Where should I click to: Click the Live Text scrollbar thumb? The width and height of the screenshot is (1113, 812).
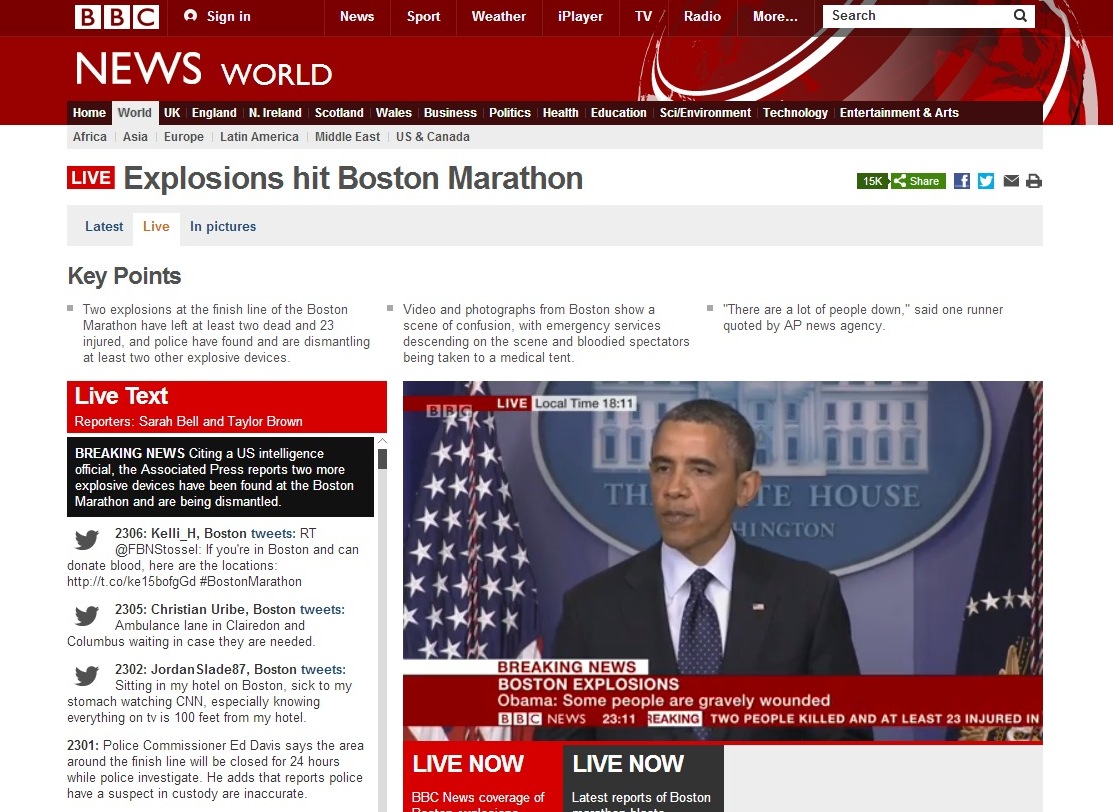click(x=382, y=459)
